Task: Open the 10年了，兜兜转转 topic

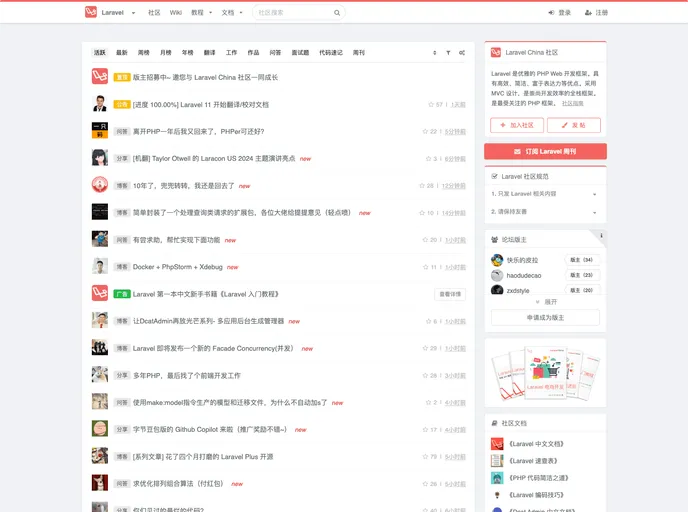Action: pyautogui.click(x=183, y=186)
